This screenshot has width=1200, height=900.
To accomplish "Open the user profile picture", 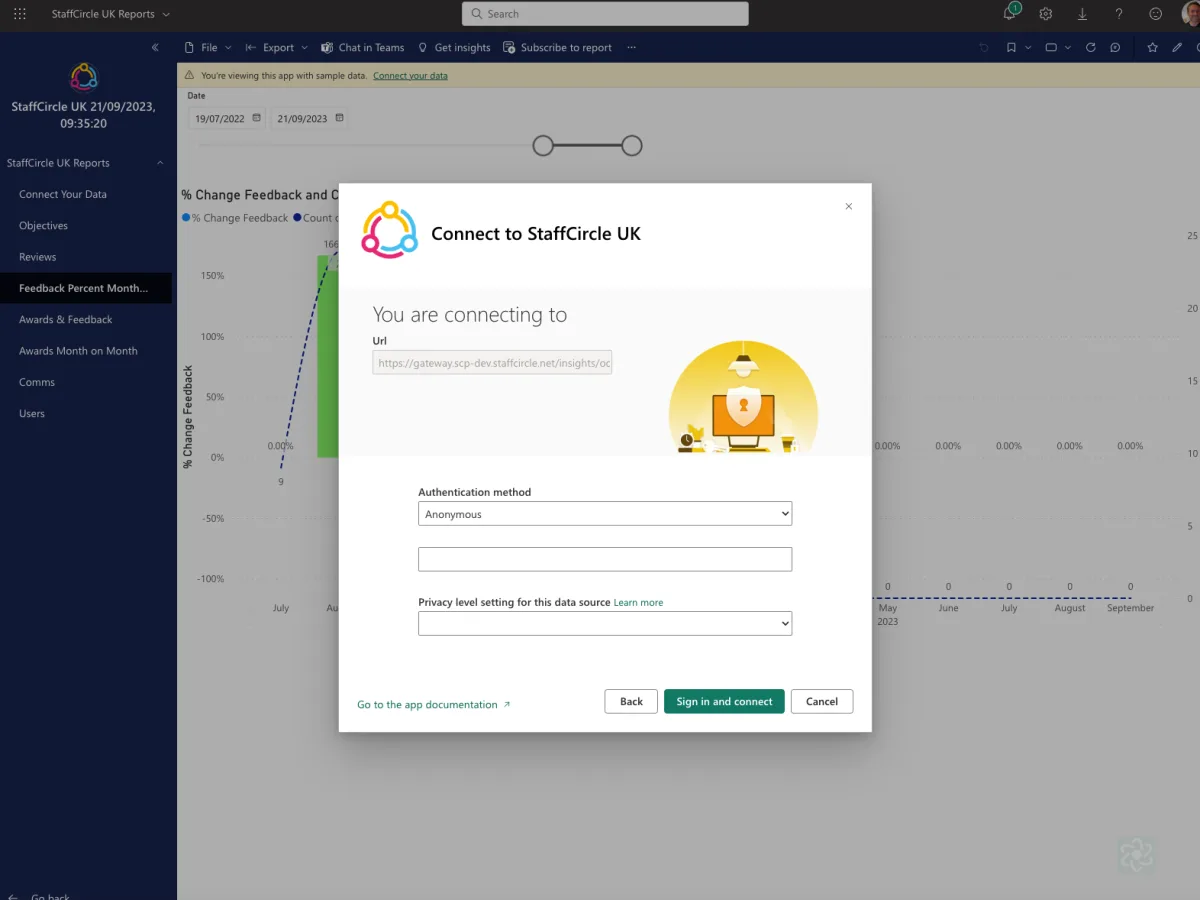I will [1191, 14].
